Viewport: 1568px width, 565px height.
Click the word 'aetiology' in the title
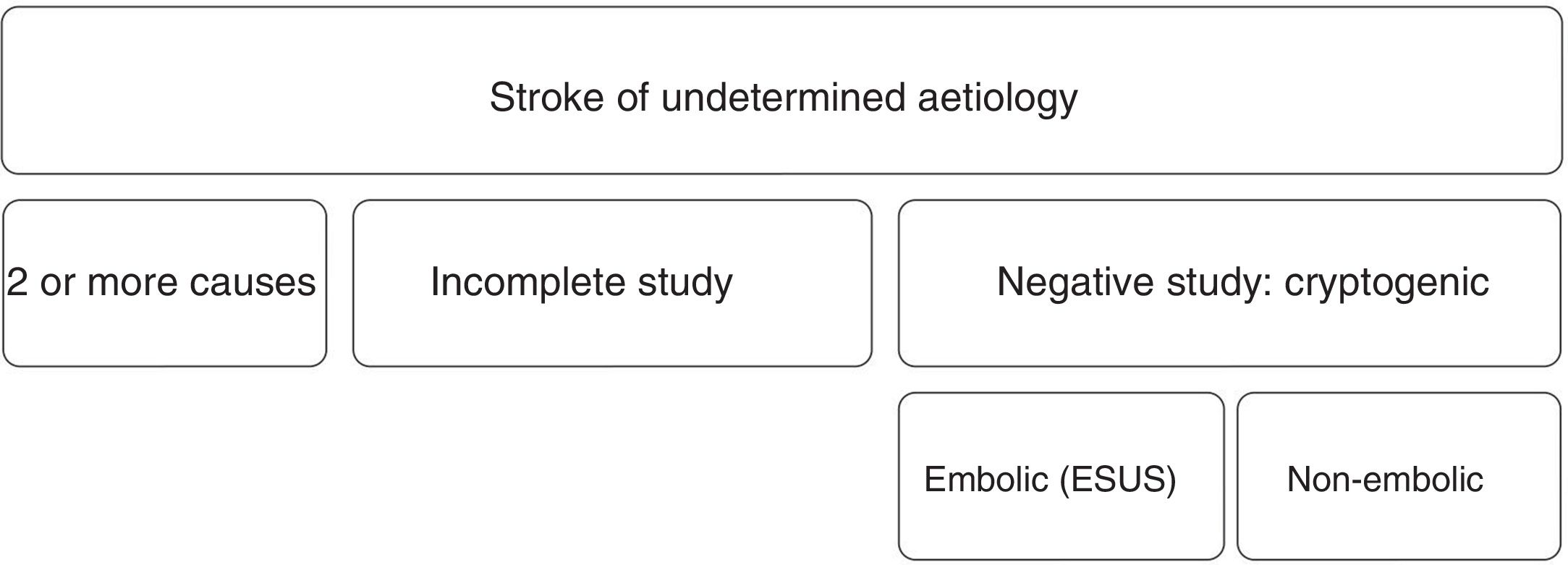click(998, 98)
